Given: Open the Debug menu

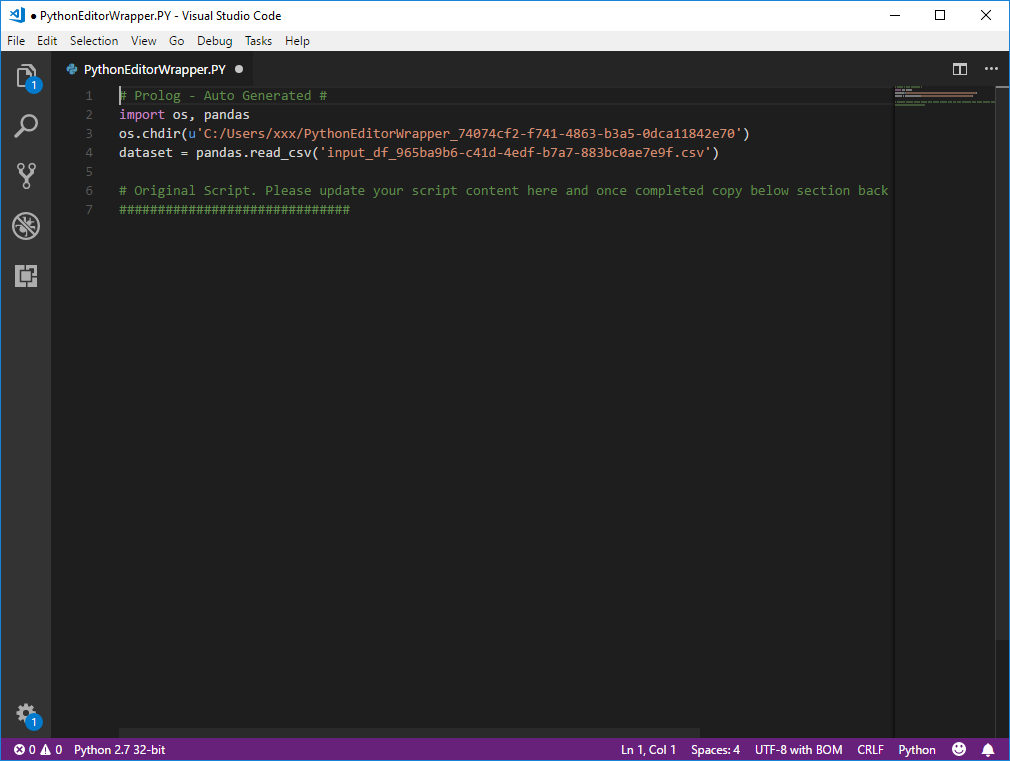Looking at the screenshot, I should click(x=214, y=40).
